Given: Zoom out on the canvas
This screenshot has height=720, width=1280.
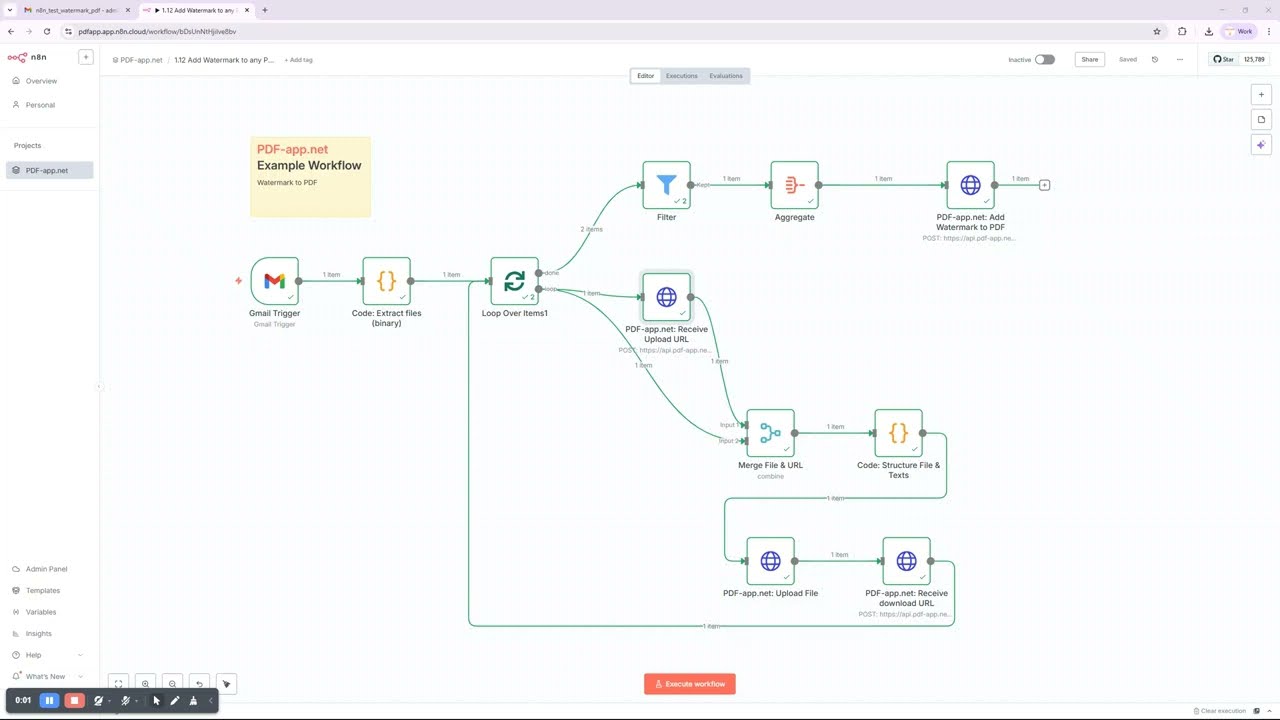Looking at the screenshot, I should click(x=172, y=684).
